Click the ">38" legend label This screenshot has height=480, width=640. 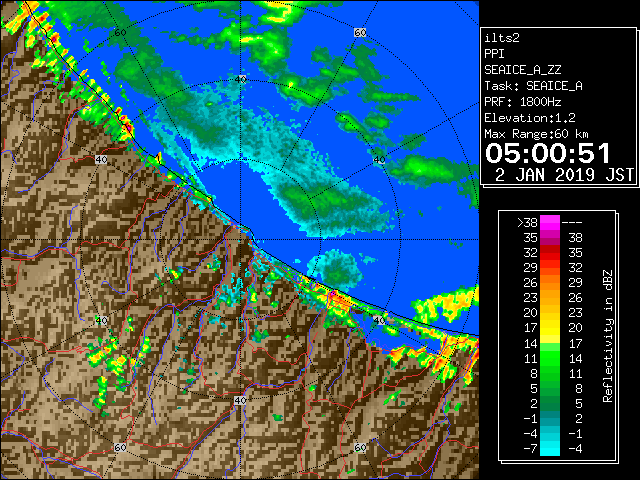pyautogui.click(x=527, y=222)
